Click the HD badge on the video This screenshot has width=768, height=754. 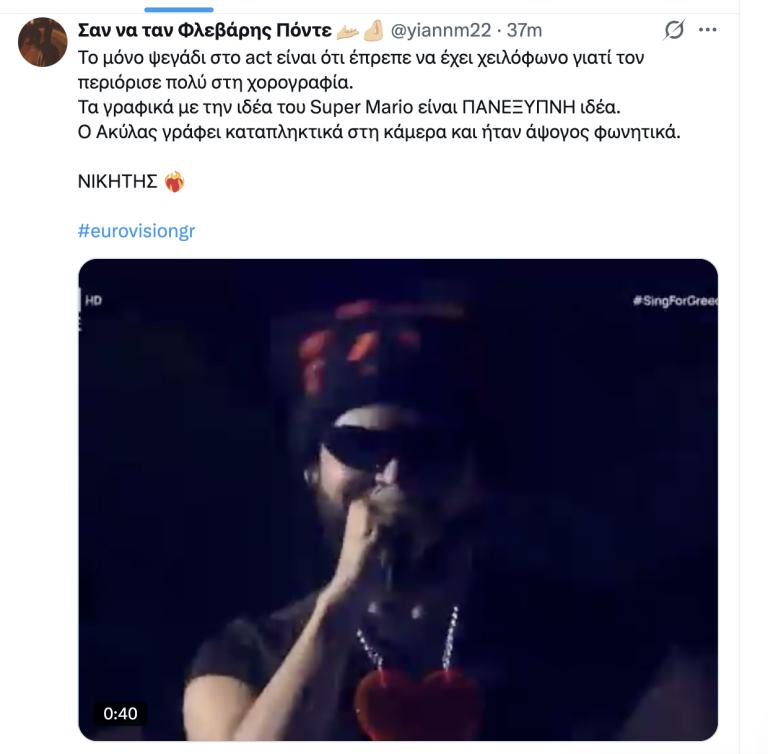(x=93, y=299)
